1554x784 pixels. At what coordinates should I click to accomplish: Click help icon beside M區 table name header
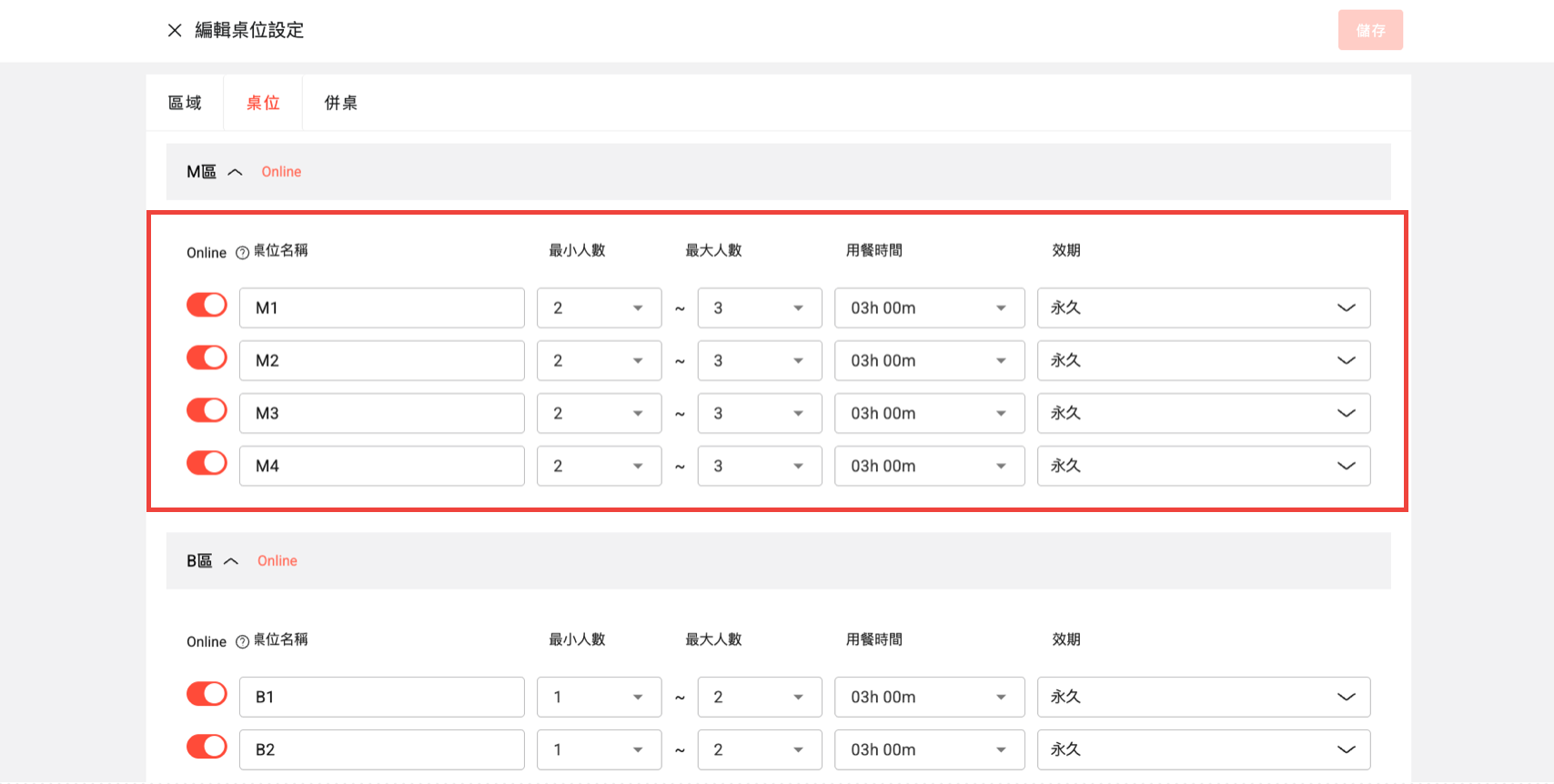[242, 253]
